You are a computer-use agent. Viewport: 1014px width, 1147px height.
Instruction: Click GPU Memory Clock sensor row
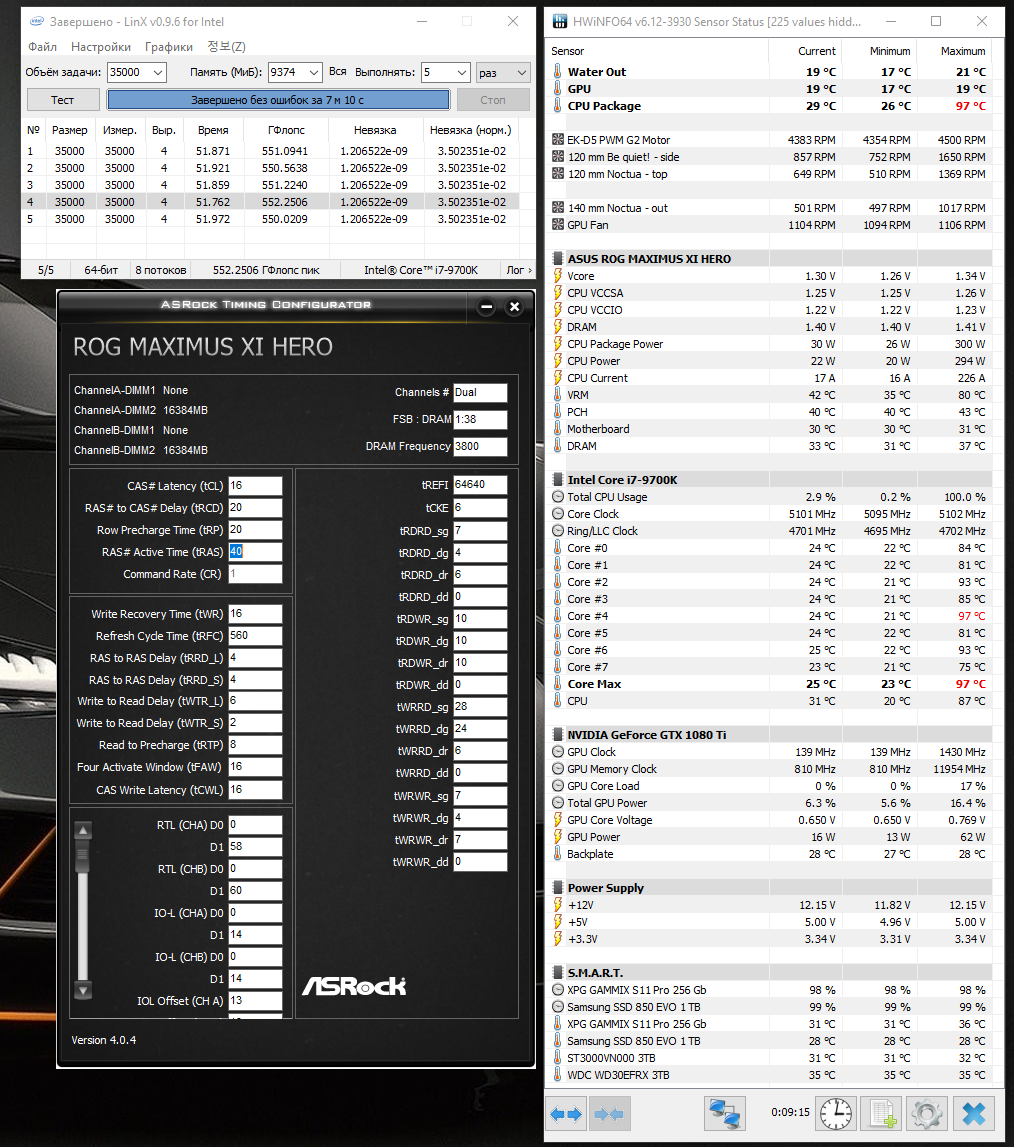770,769
